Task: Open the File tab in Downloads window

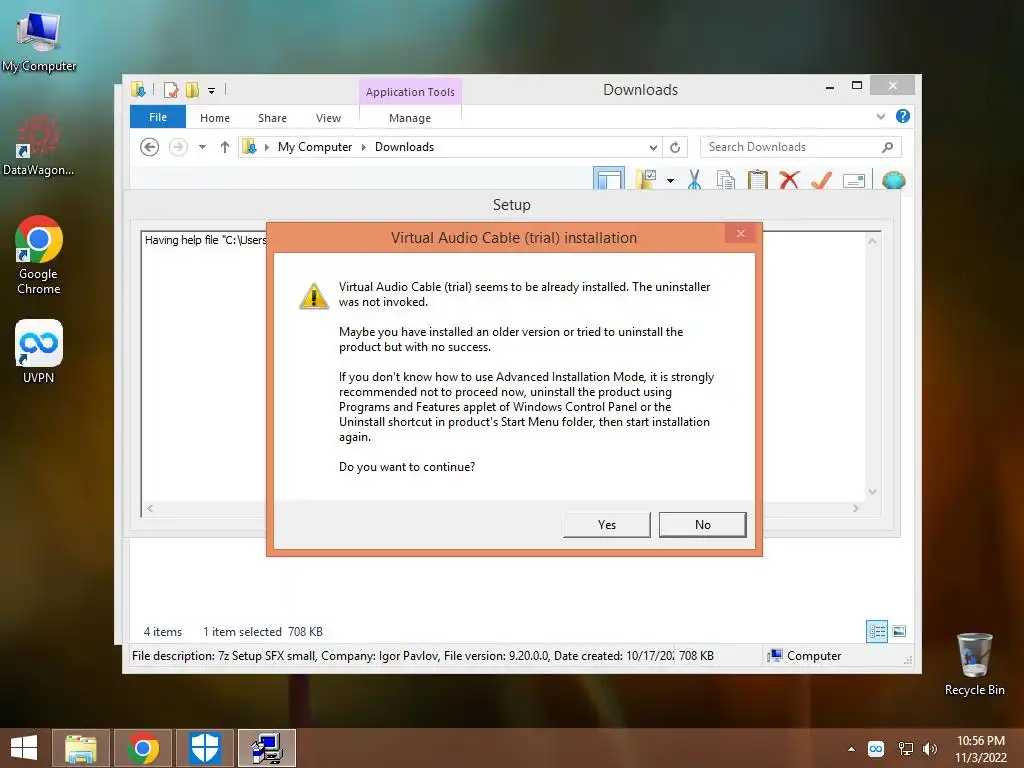Action: pyautogui.click(x=157, y=117)
